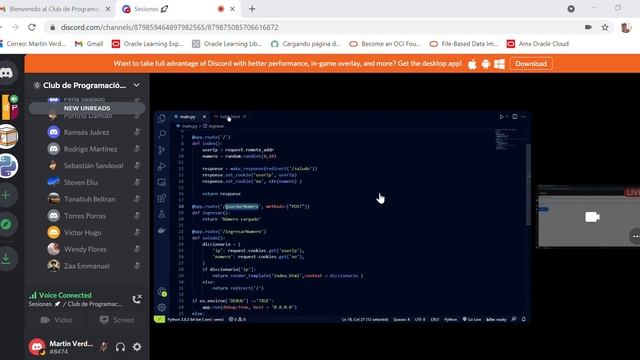Click the Download desktop app button

coord(531,64)
